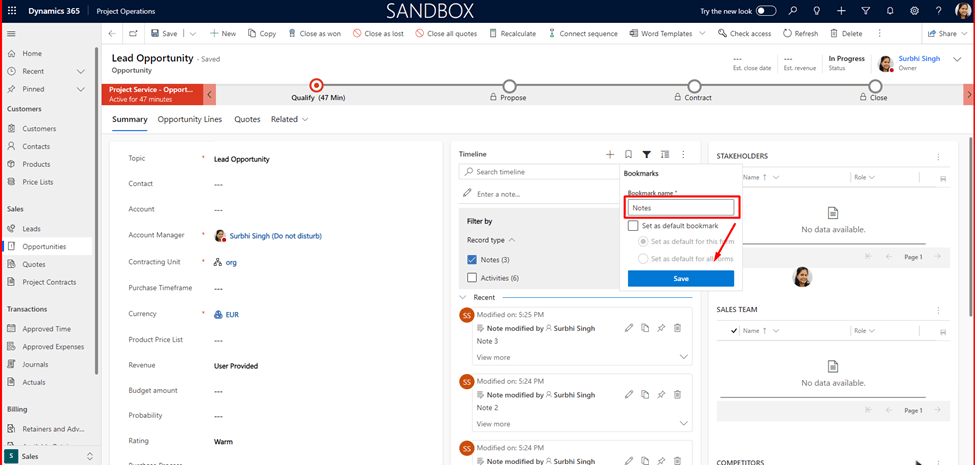Screen dimensions: 975x465
Task: Click the Close as won button
Action: pyautogui.click(x=315, y=33)
